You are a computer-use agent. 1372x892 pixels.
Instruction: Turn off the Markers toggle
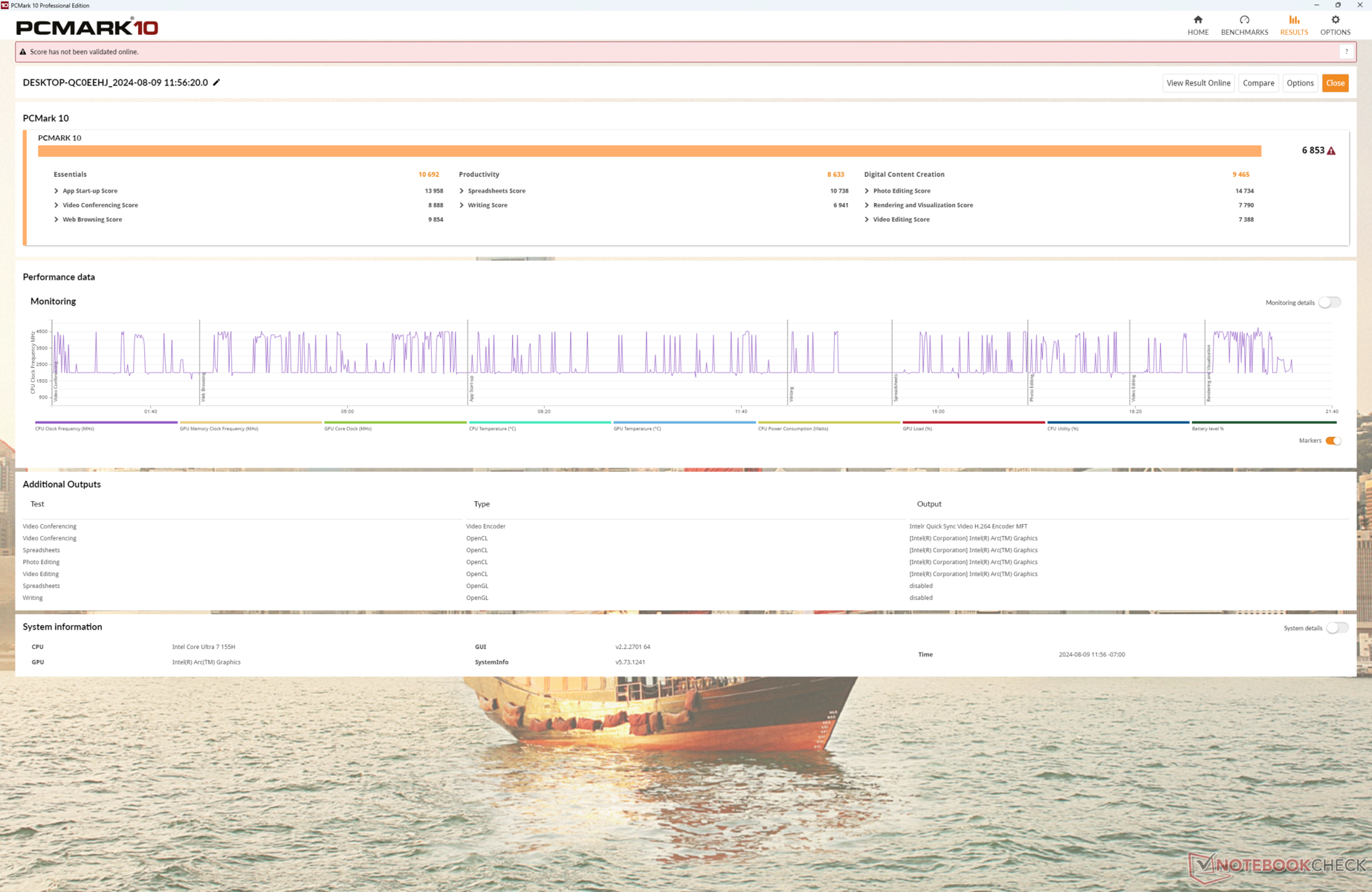tap(1333, 441)
